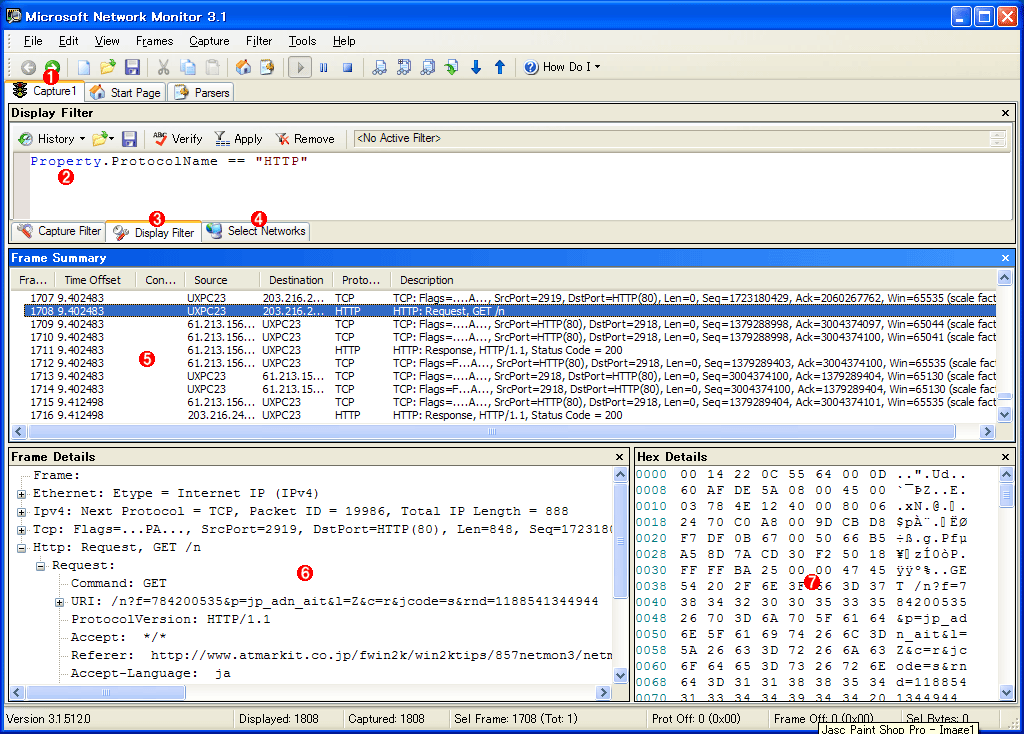
Task: Remove the display filter
Action: coord(305,139)
